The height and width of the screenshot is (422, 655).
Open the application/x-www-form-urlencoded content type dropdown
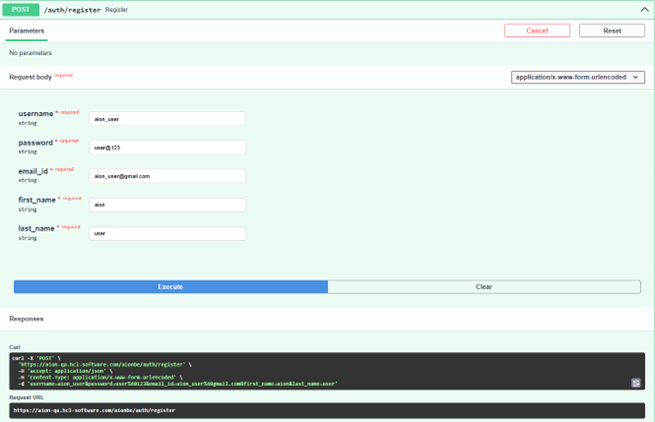point(578,77)
